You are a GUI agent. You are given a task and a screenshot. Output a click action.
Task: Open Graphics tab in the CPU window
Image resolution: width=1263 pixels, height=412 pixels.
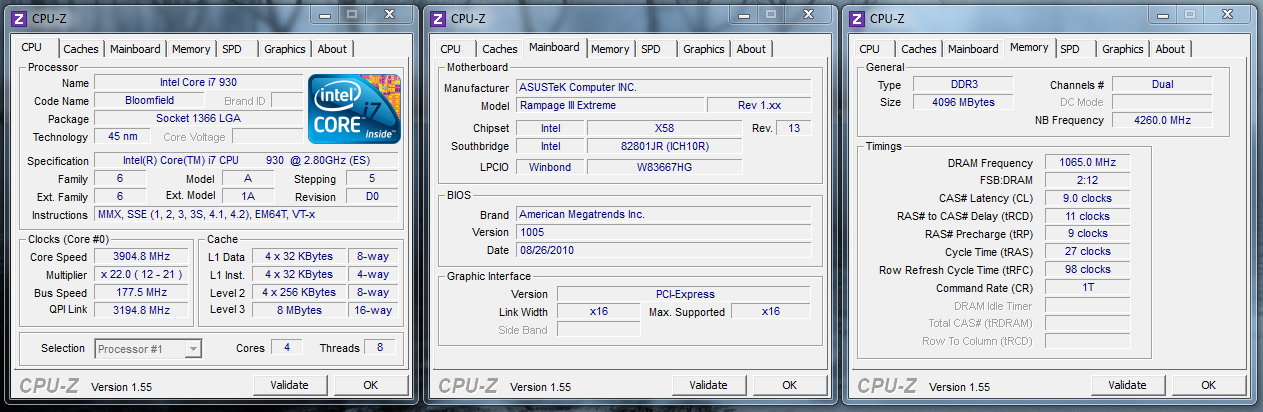pos(285,49)
